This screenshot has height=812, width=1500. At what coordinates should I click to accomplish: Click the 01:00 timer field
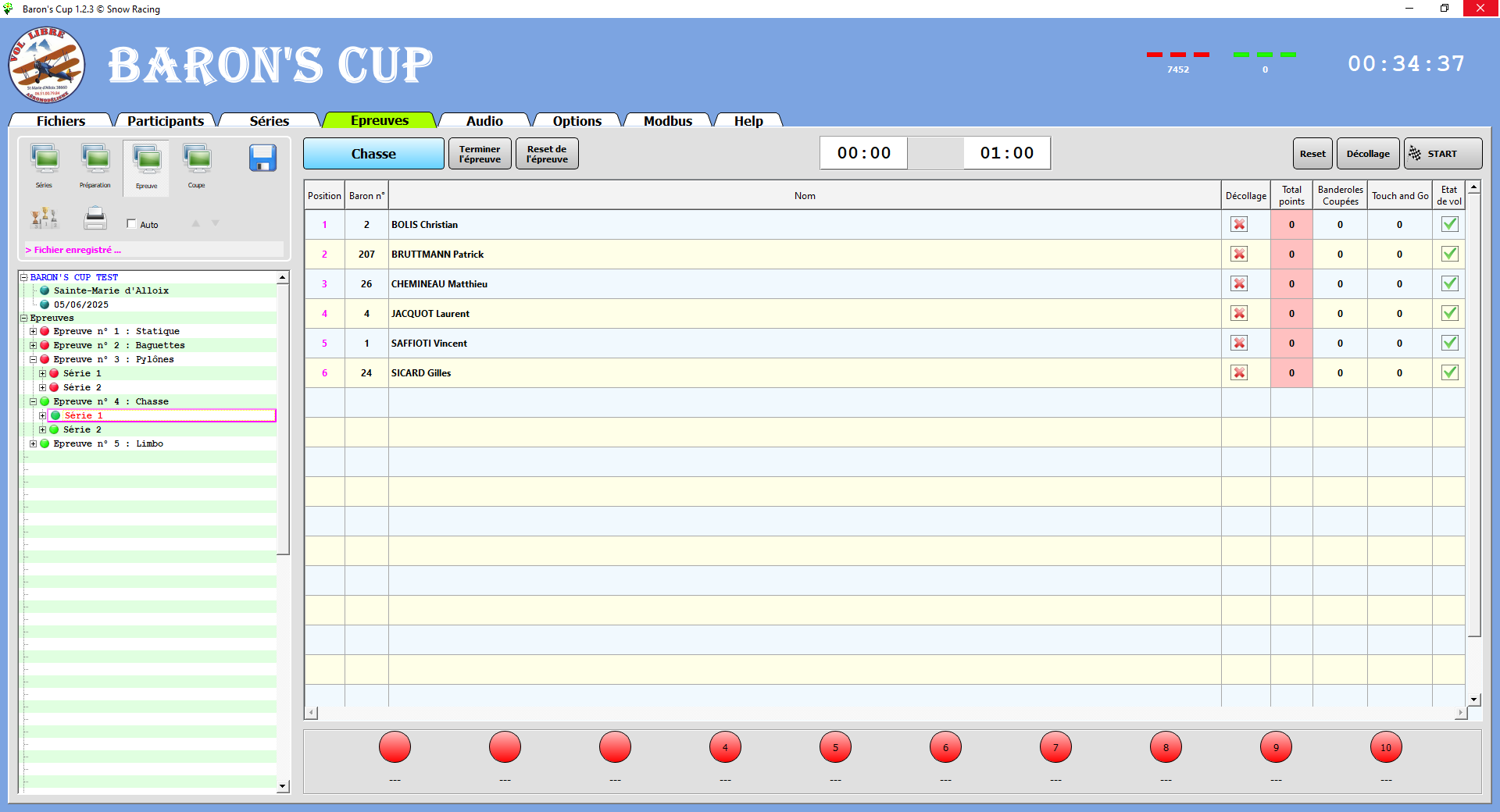tap(1006, 153)
